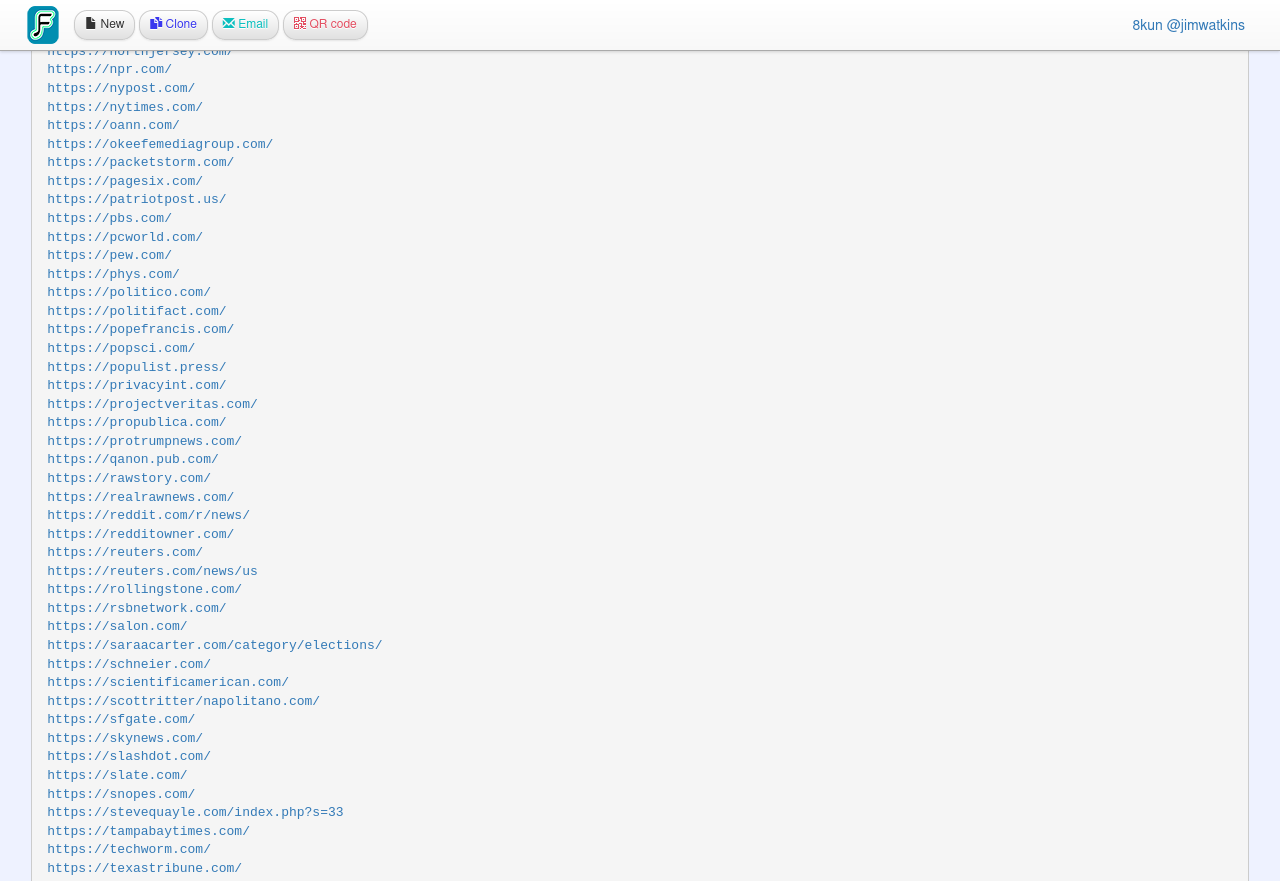Visit the tampabaytimes.com link

pyautogui.click(x=148, y=832)
